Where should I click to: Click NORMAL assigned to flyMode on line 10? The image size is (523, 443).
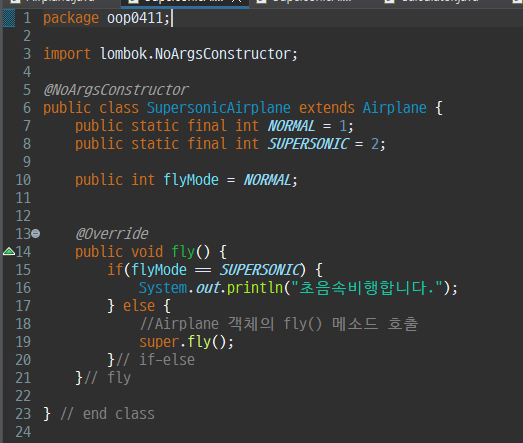coord(267,180)
